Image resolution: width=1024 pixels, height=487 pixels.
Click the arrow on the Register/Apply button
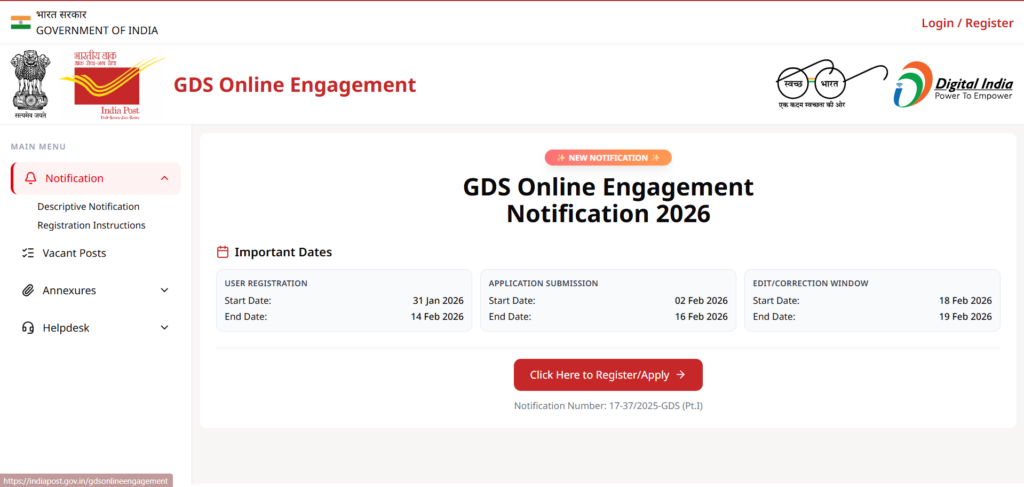coord(680,375)
